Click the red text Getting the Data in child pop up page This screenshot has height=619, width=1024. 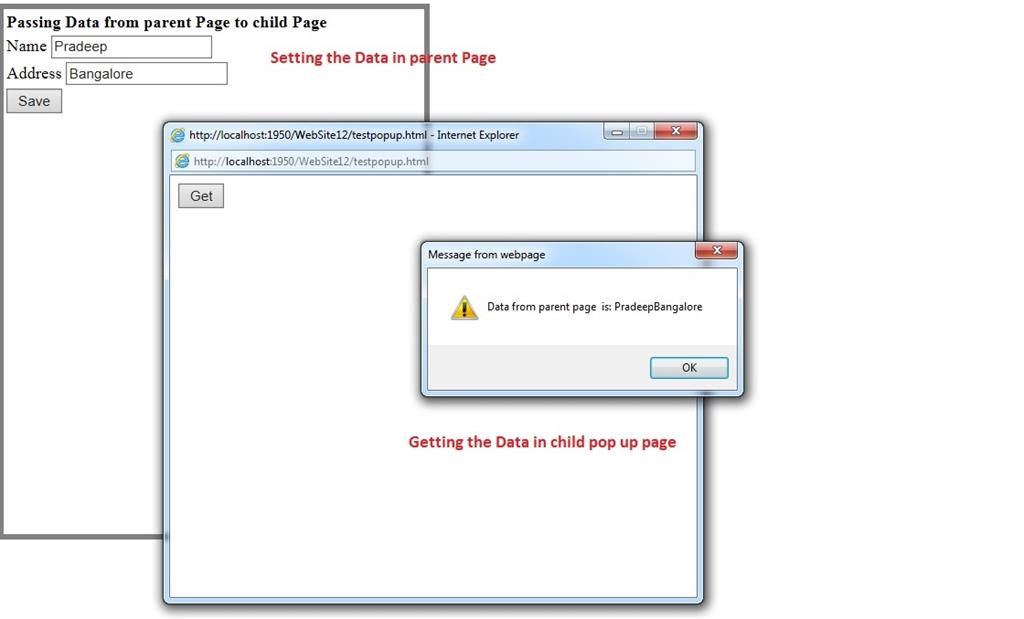click(x=541, y=442)
